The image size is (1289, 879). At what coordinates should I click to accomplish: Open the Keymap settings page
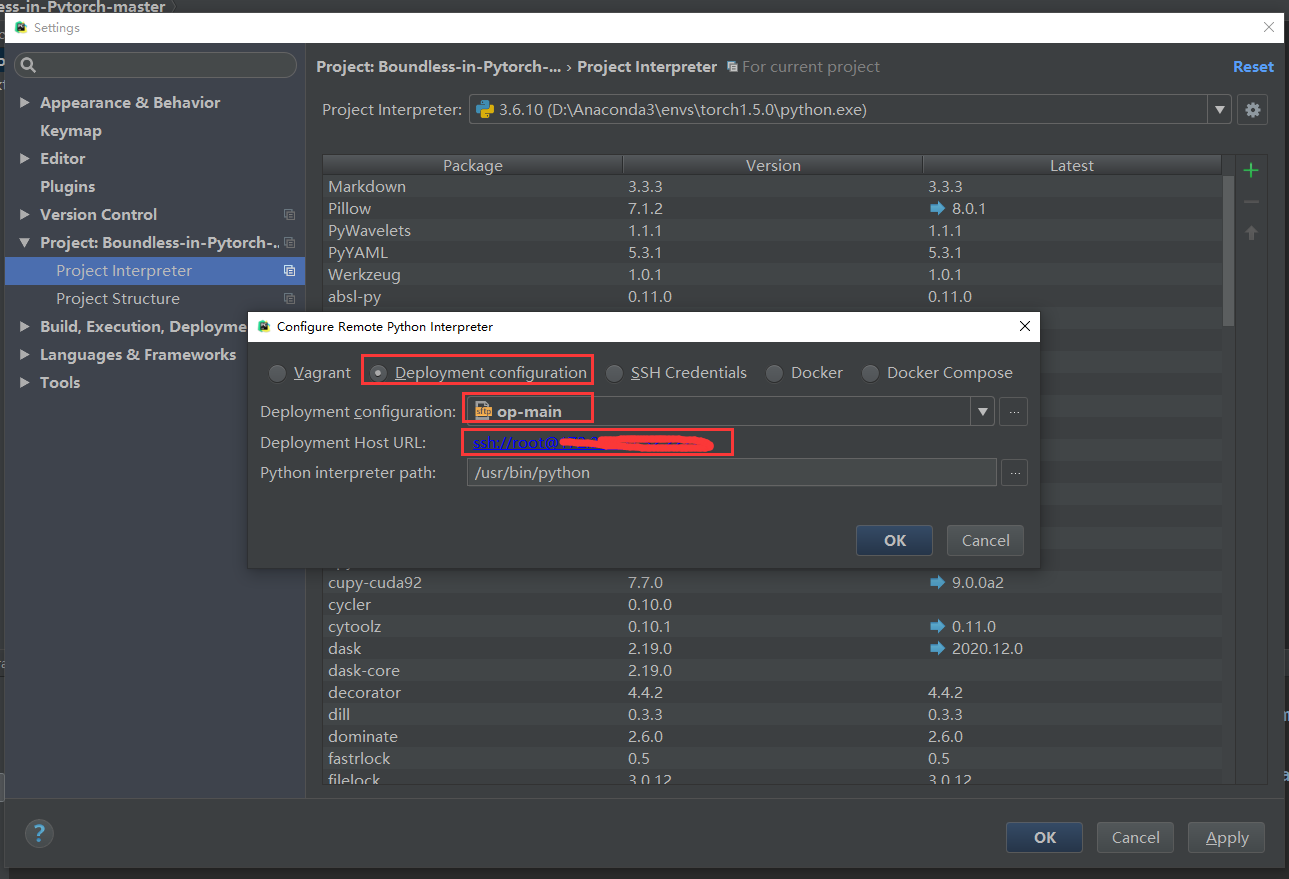(70, 130)
